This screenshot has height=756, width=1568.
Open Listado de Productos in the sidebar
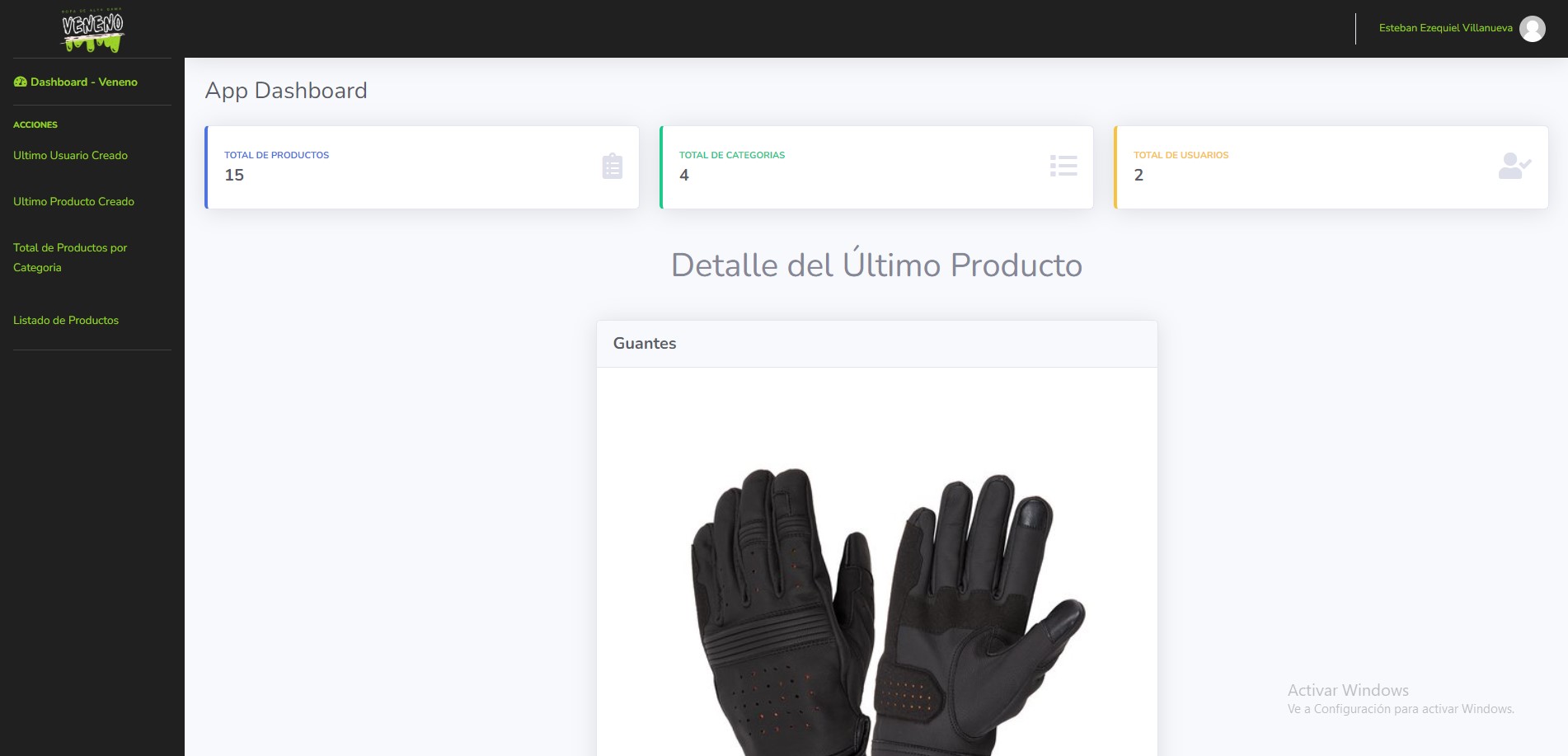tap(66, 320)
